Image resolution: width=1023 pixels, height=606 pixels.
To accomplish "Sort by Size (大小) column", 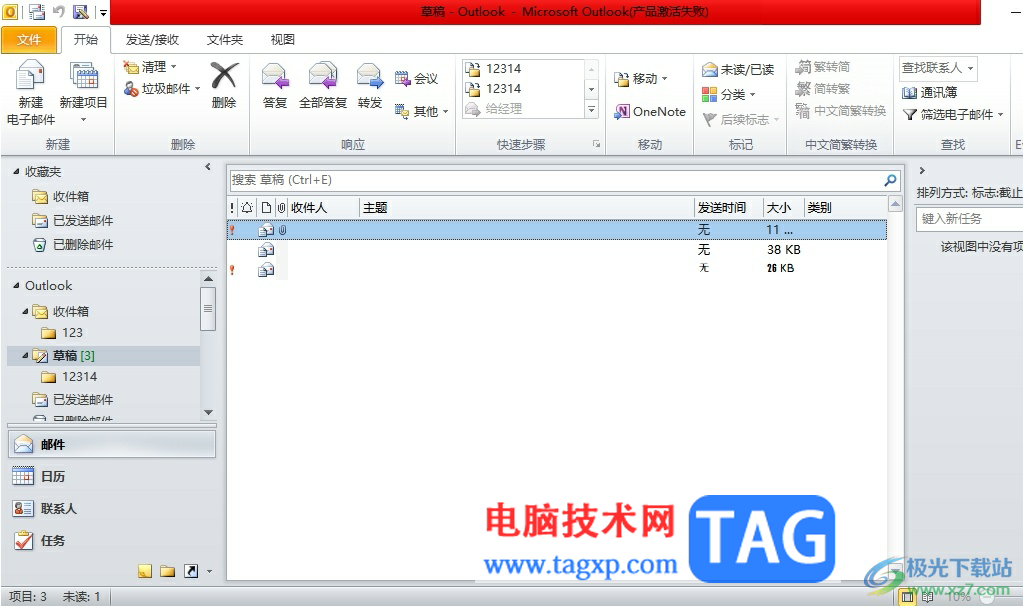I will click(783, 207).
